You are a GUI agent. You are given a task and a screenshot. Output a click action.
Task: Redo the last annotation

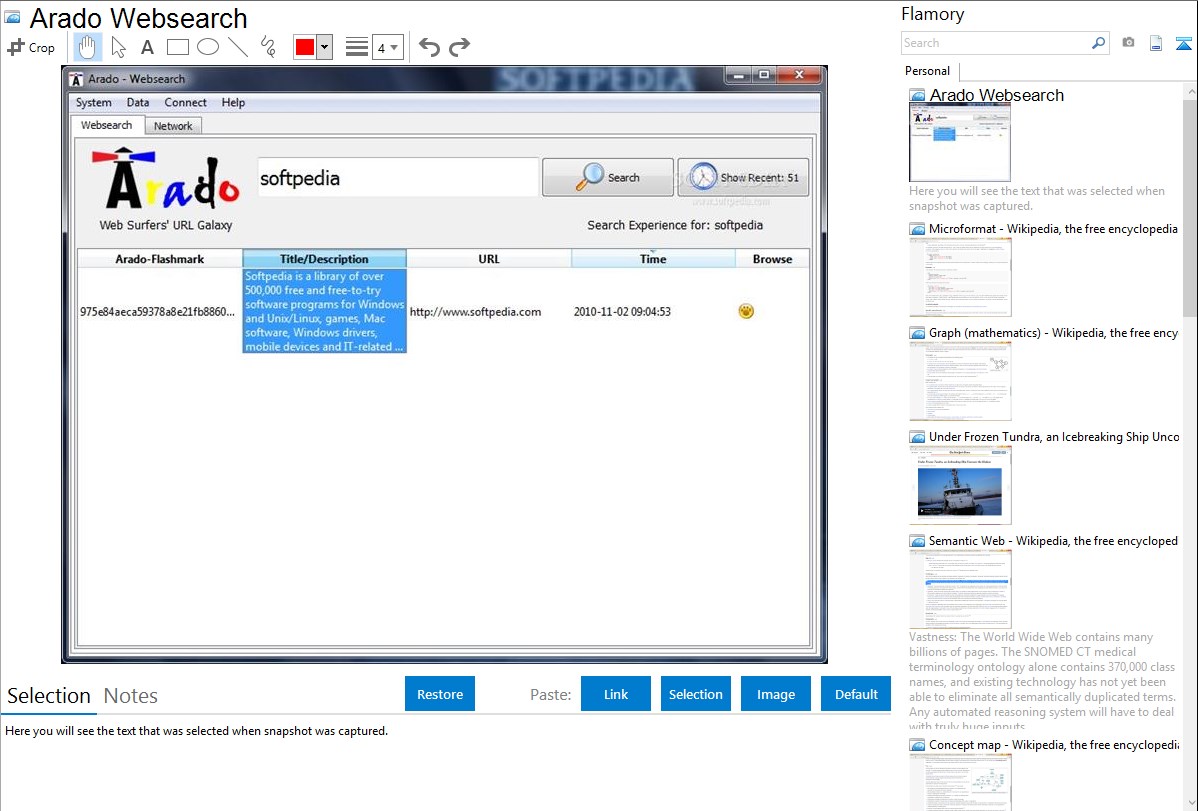459,47
